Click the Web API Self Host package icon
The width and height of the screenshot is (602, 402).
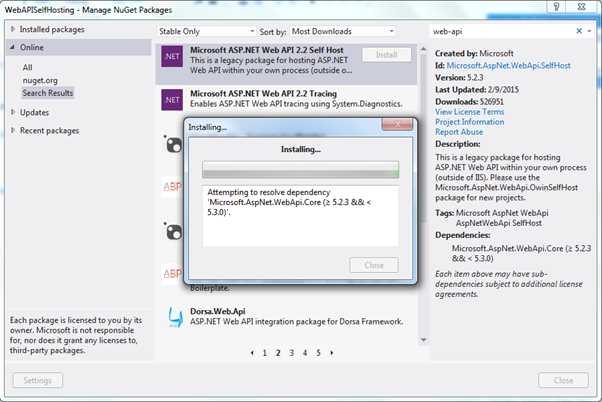tap(172, 56)
